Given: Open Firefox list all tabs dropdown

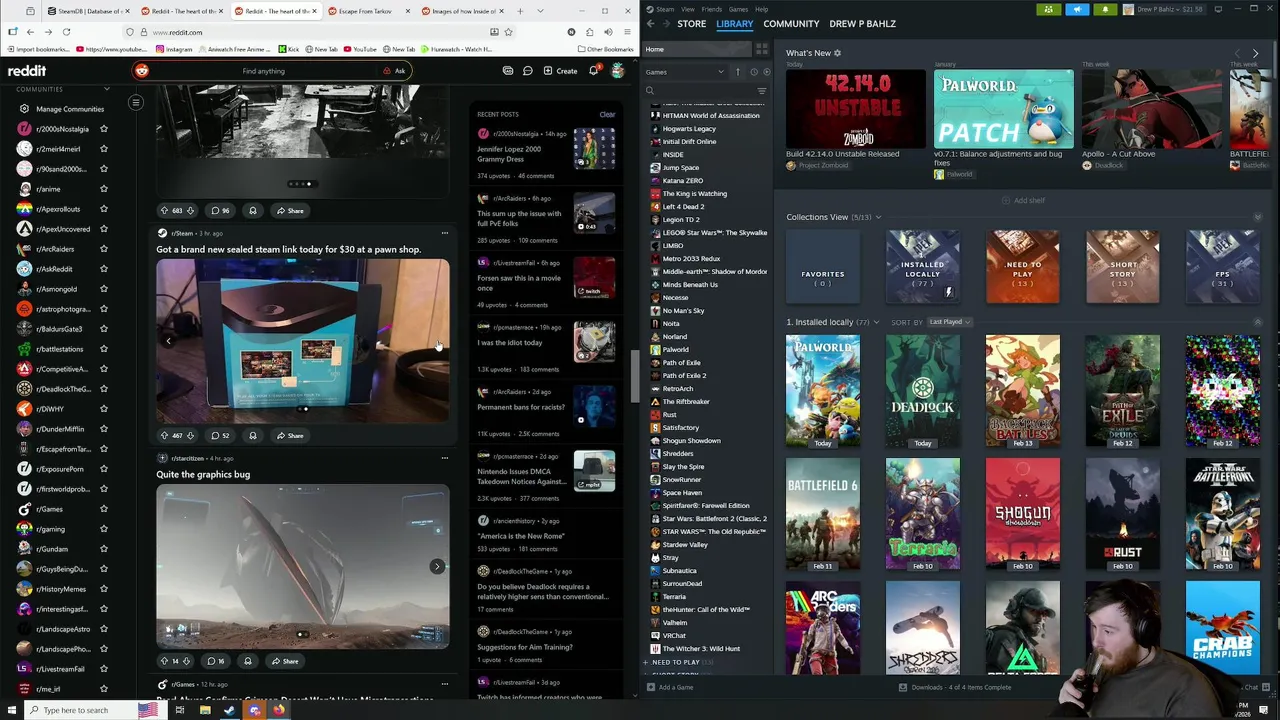Looking at the screenshot, I should click(540, 11).
